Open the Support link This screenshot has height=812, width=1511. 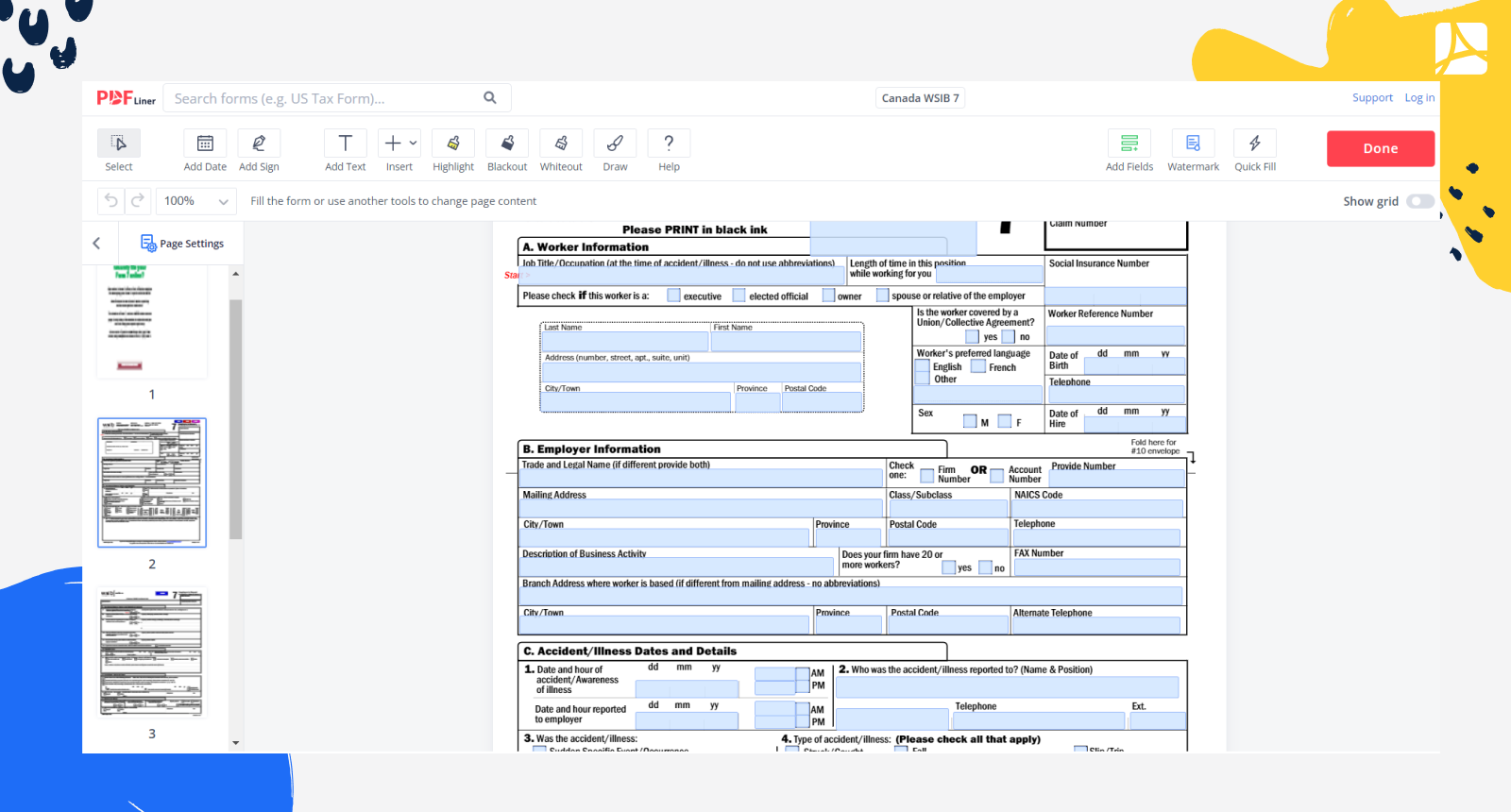1372,98
